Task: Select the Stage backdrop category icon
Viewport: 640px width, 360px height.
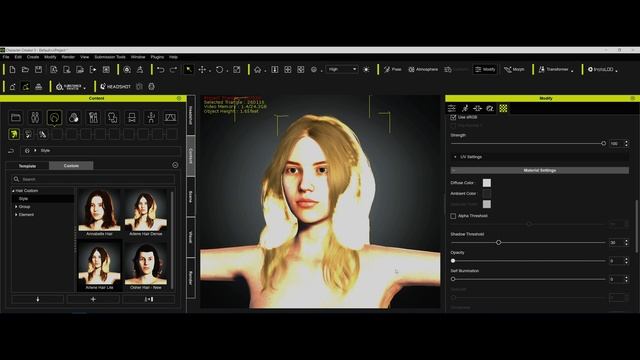Action: click(x=170, y=118)
